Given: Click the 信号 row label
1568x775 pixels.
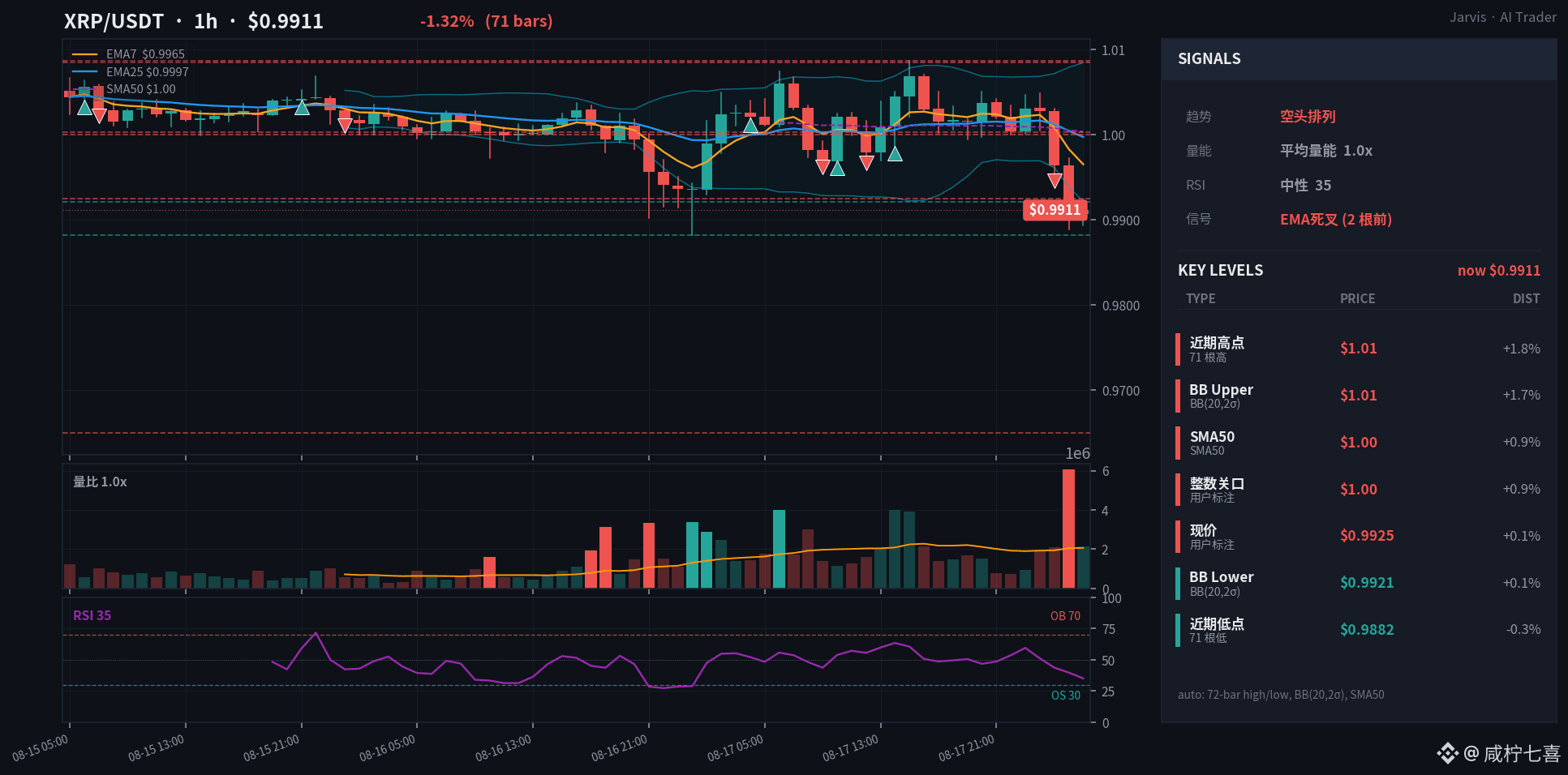Looking at the screenshot, I should point(1198,219).
